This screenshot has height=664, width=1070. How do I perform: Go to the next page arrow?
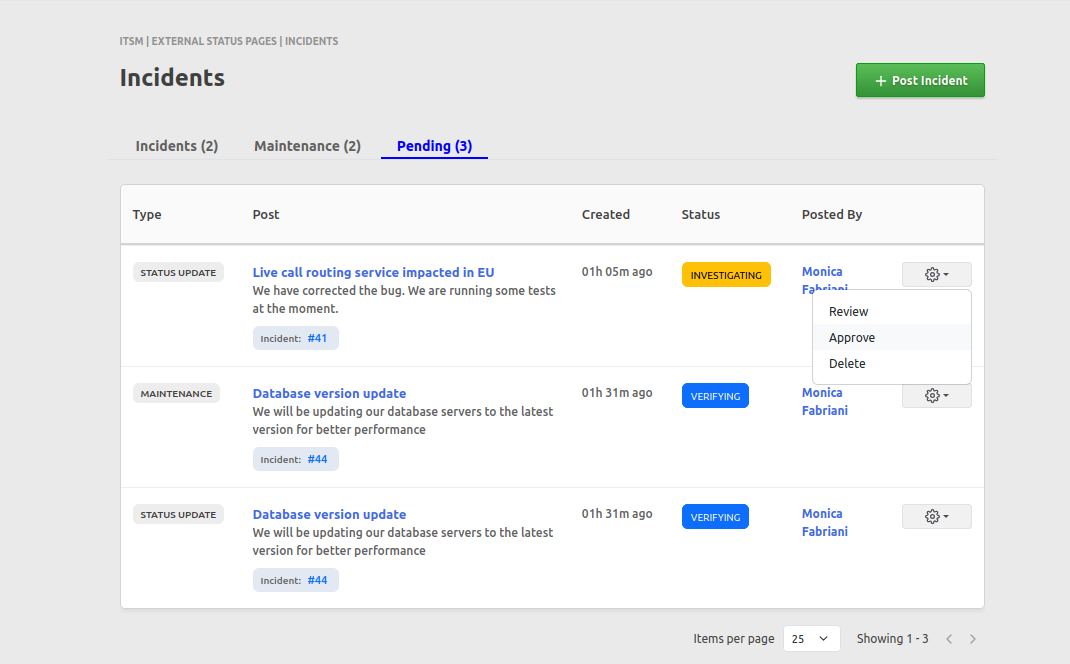(x=973, y=639)
